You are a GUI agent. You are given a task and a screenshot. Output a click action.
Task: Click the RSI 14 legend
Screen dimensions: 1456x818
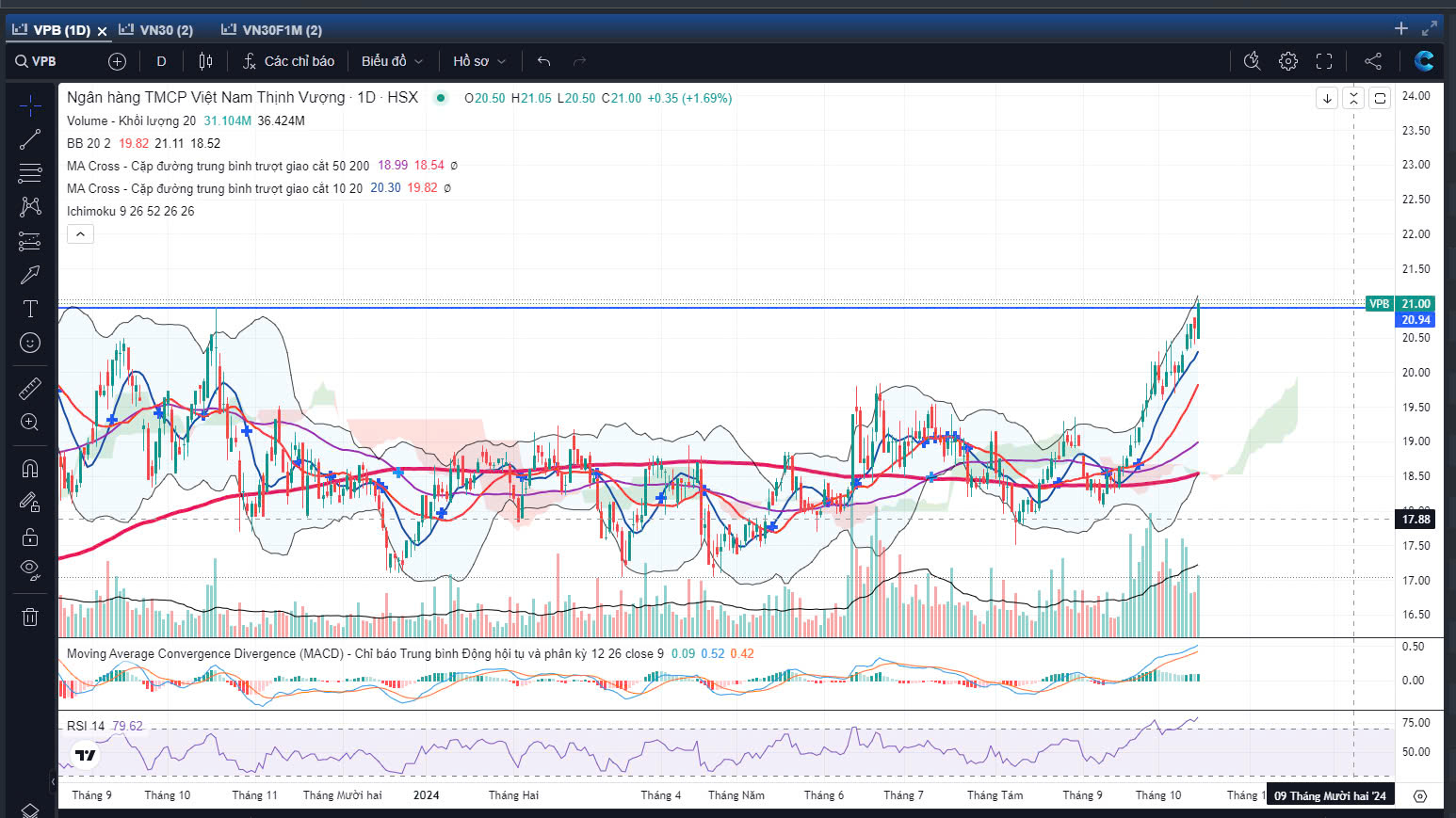pyautogui.click(x=86, y=726)
